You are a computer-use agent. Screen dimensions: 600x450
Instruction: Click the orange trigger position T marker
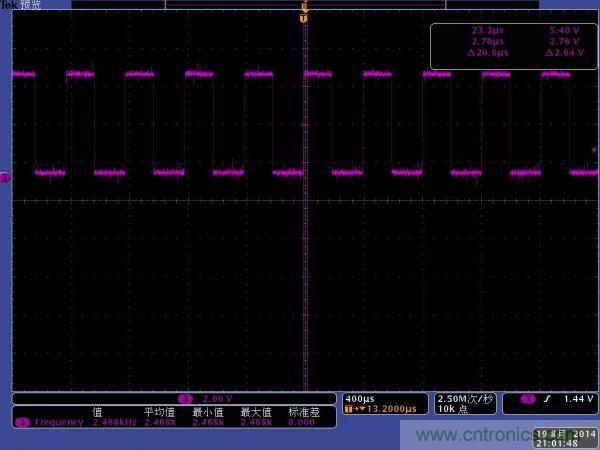pyautogui.click(x=303, y=17)
